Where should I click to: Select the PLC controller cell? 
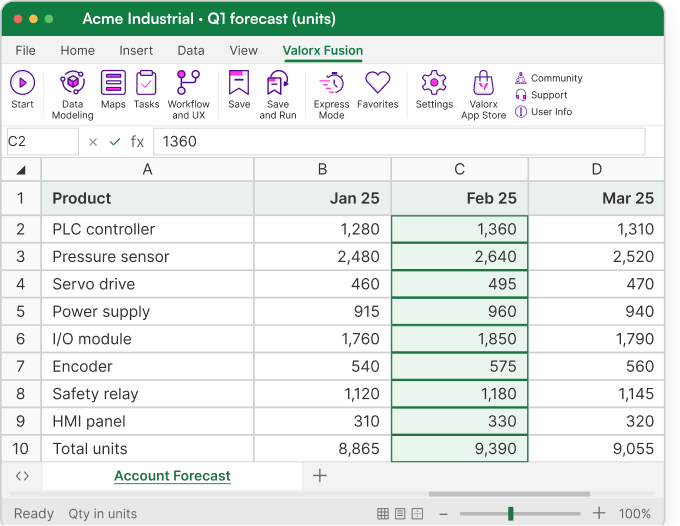click(147, 229)
